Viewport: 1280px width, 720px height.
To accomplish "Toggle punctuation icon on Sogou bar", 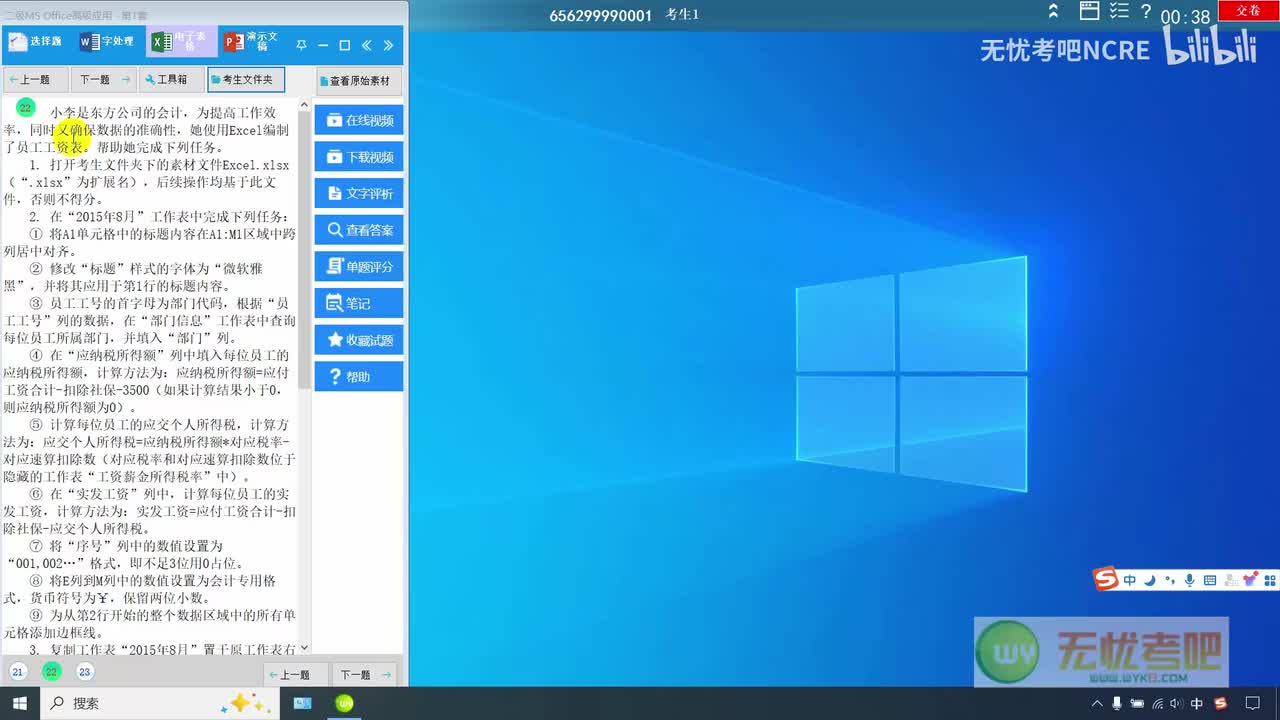I will tap(1170, 580).
